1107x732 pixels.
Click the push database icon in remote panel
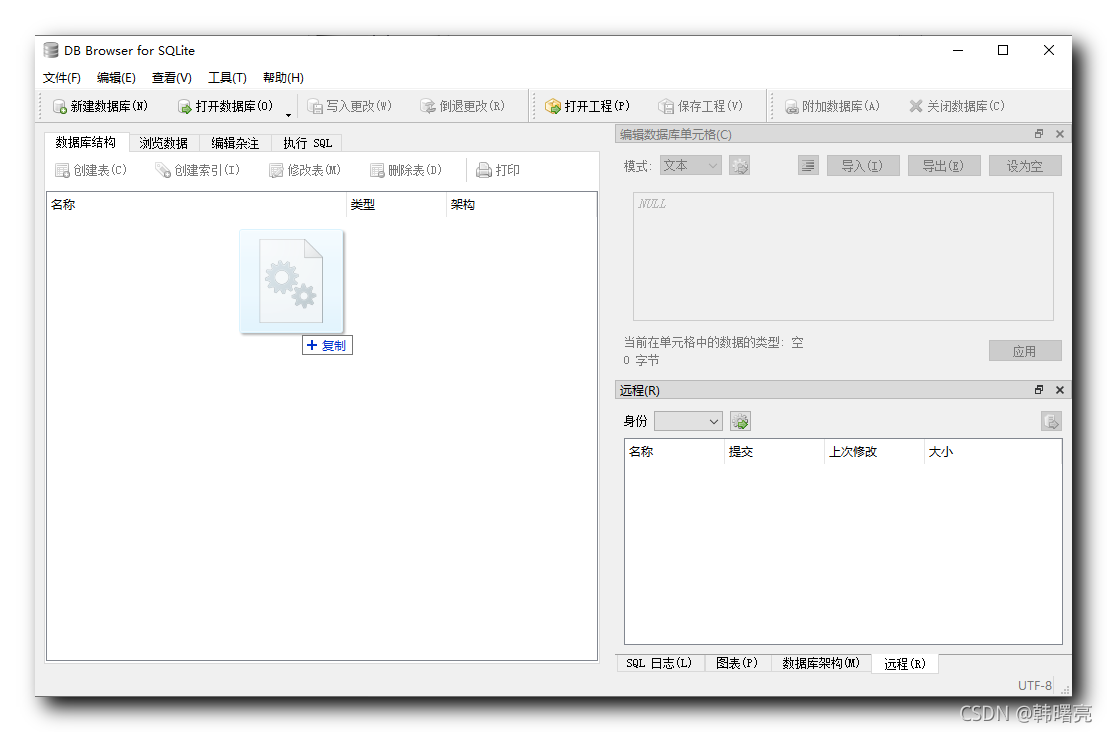1051,421
